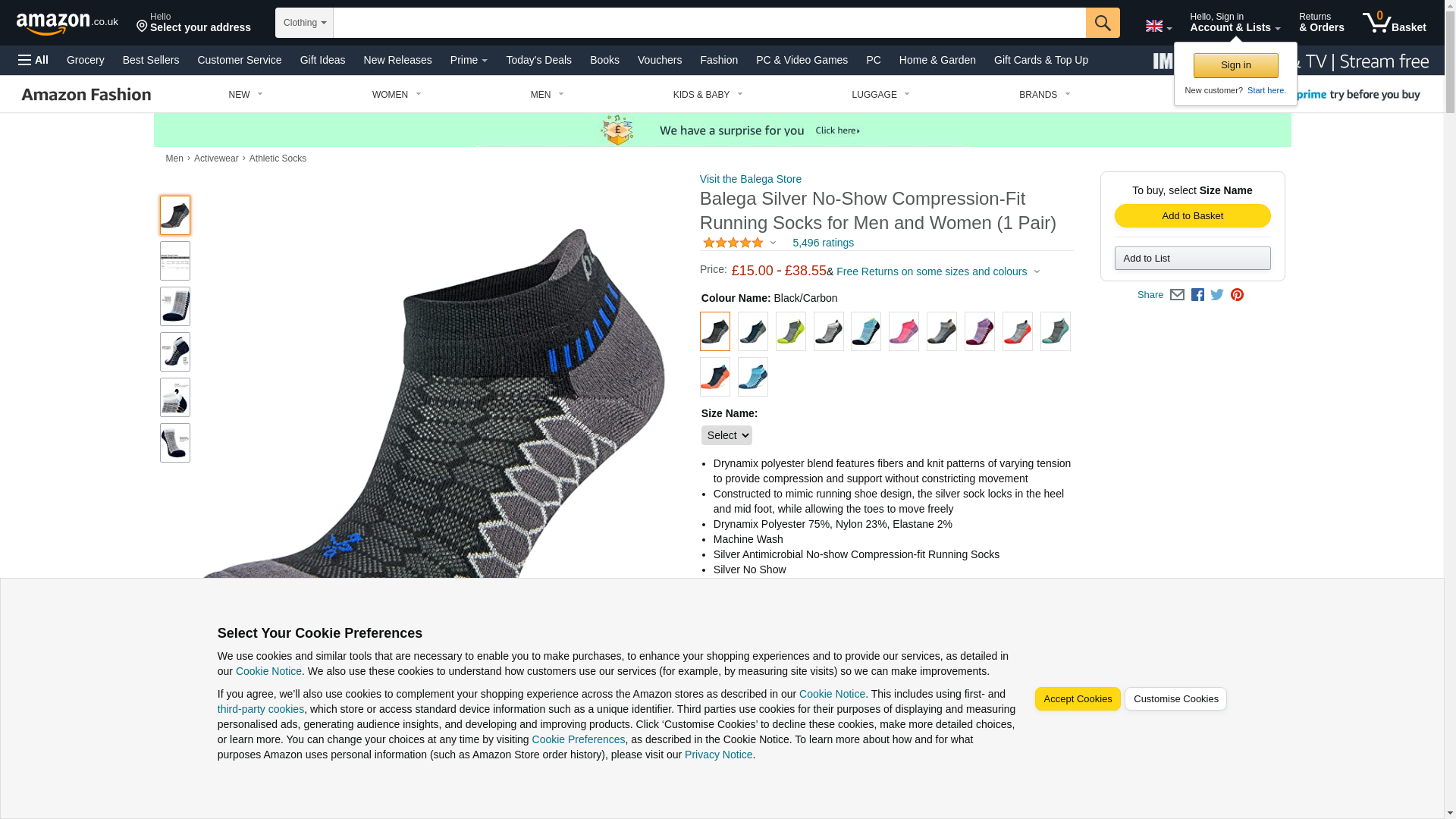Accept Cookies in the cookie banner

pos(1078,699)
